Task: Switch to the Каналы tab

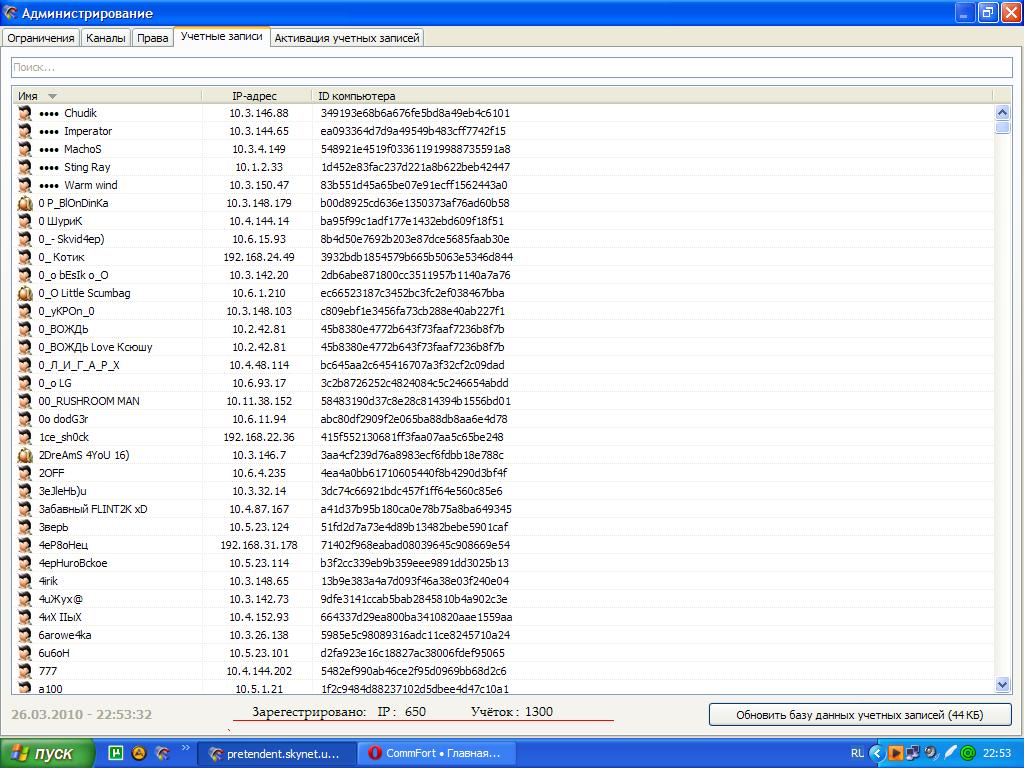Action: [x=106, y=38]
